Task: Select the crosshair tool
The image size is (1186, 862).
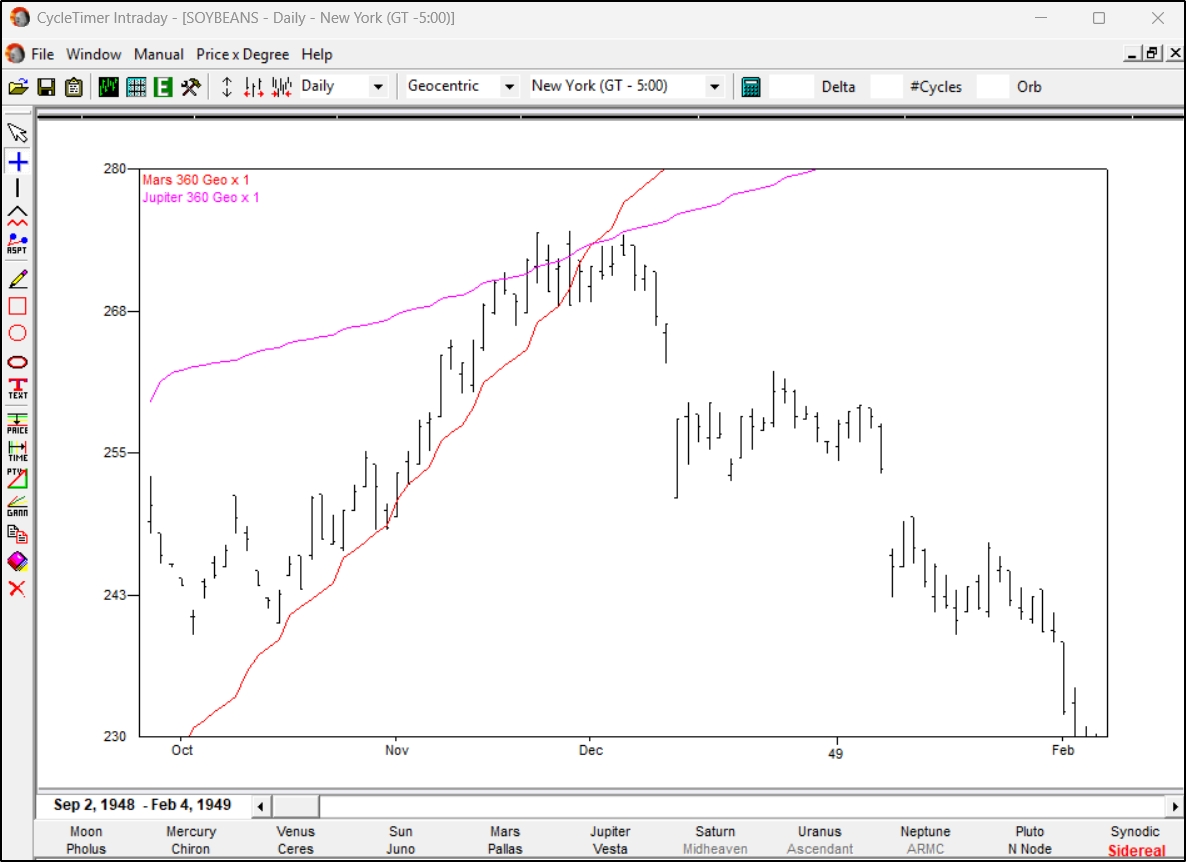Action: pyautogui.click(x=16, y=160)
